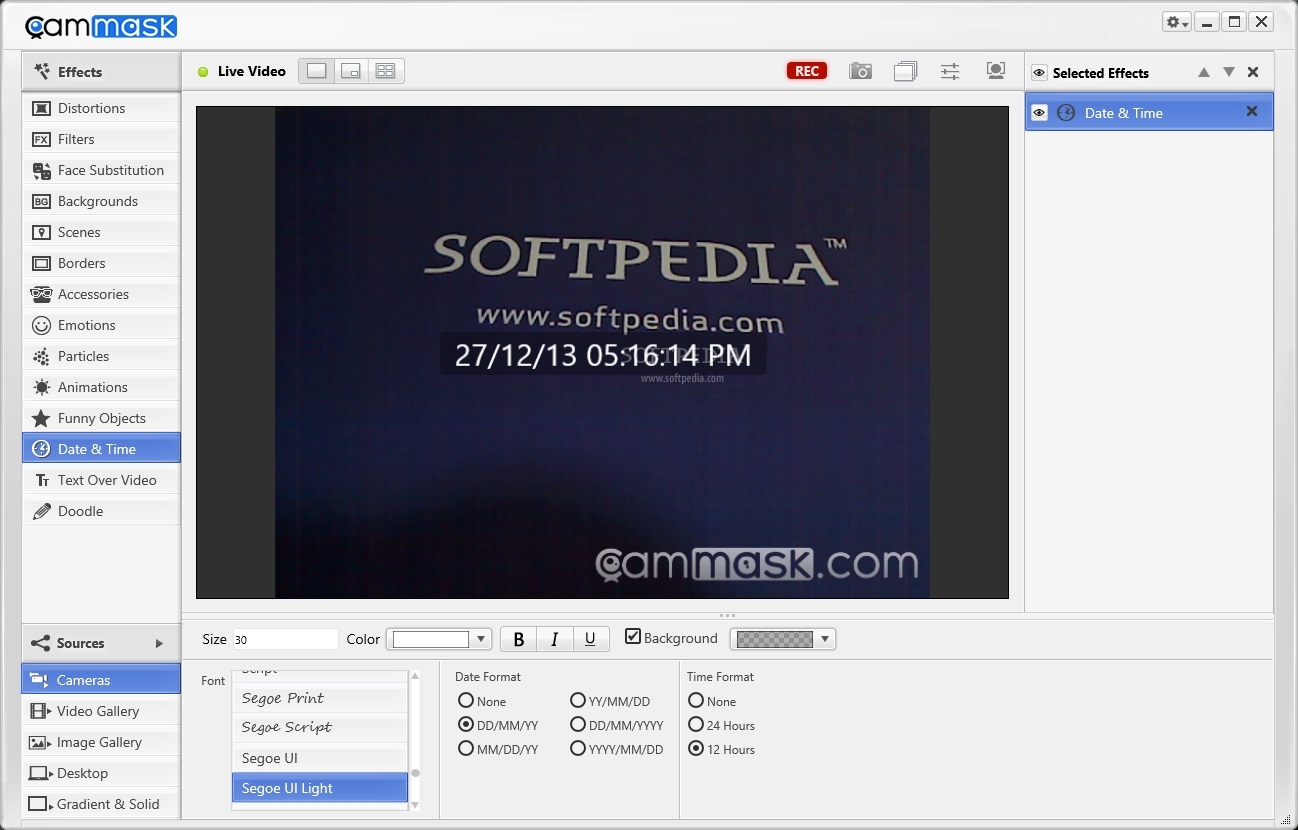1298x830 pixels.
Task: Open the Borders category
Action: pyautogui.click(x=101, y=263)
